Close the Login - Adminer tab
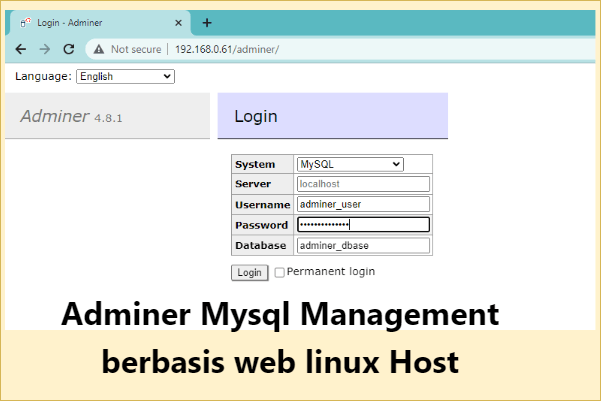The image size is (601, 401). 178,23
